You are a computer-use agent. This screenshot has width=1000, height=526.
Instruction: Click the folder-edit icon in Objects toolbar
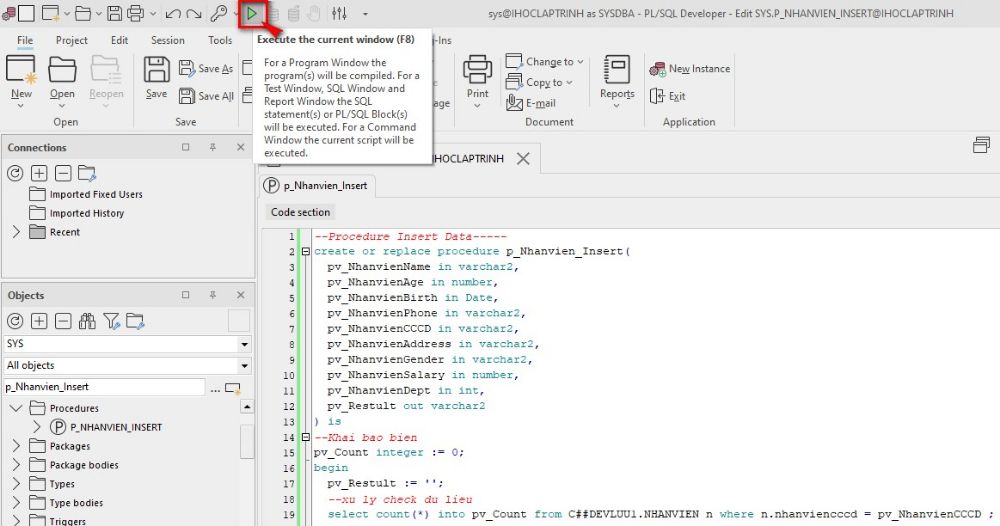click(x=135, y=321)
